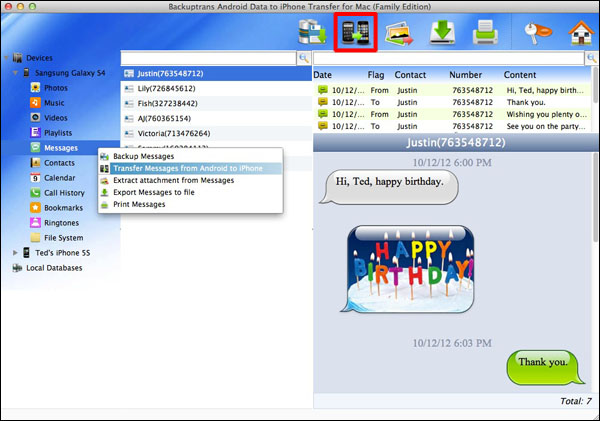Click the Android to iPhone transfer toolbar icon
Viewport: 600px width, 421px height.
(x=355, y=33)
